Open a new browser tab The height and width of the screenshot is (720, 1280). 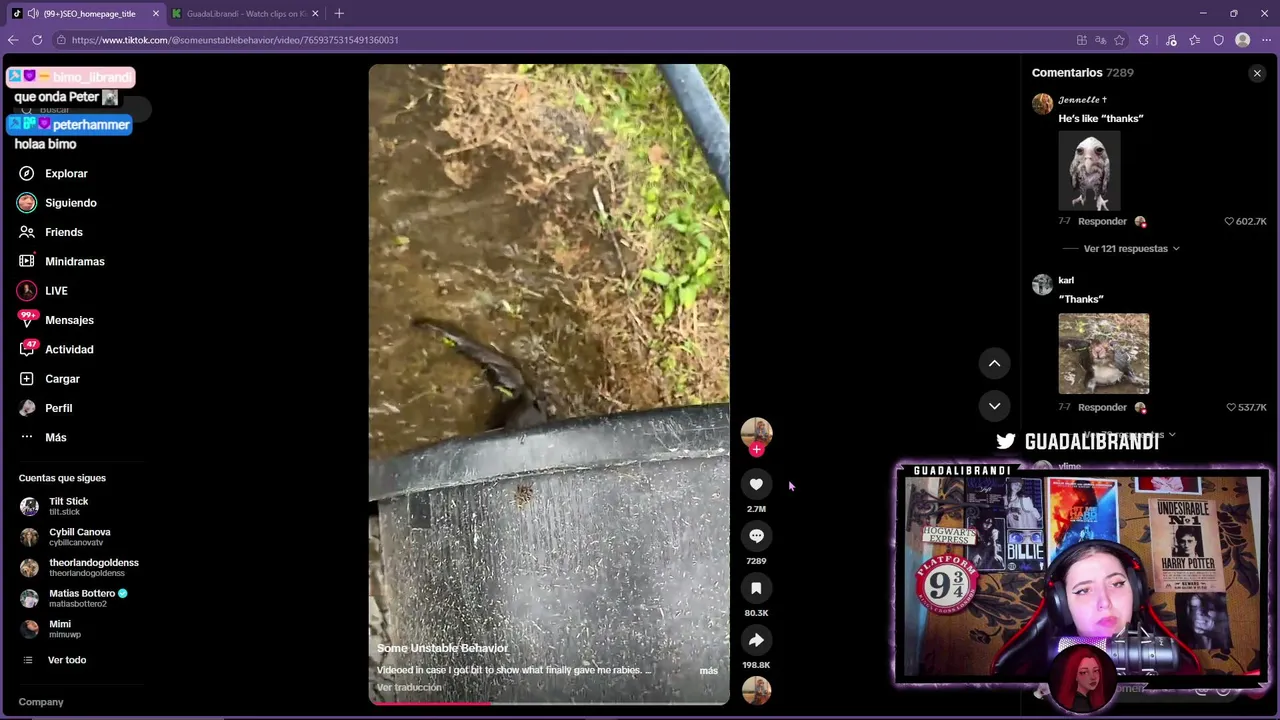click(339, 14)
